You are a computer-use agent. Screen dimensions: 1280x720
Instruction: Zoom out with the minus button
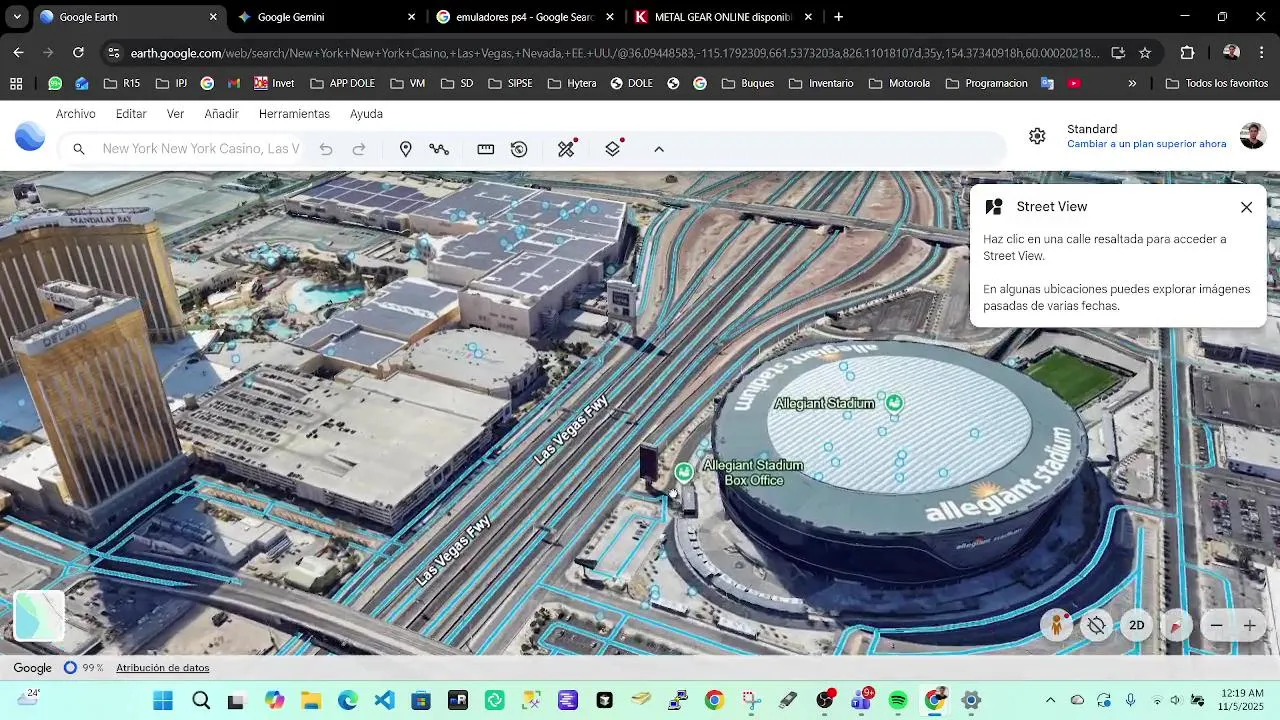pyautogui.click(x=1216, y=626)
